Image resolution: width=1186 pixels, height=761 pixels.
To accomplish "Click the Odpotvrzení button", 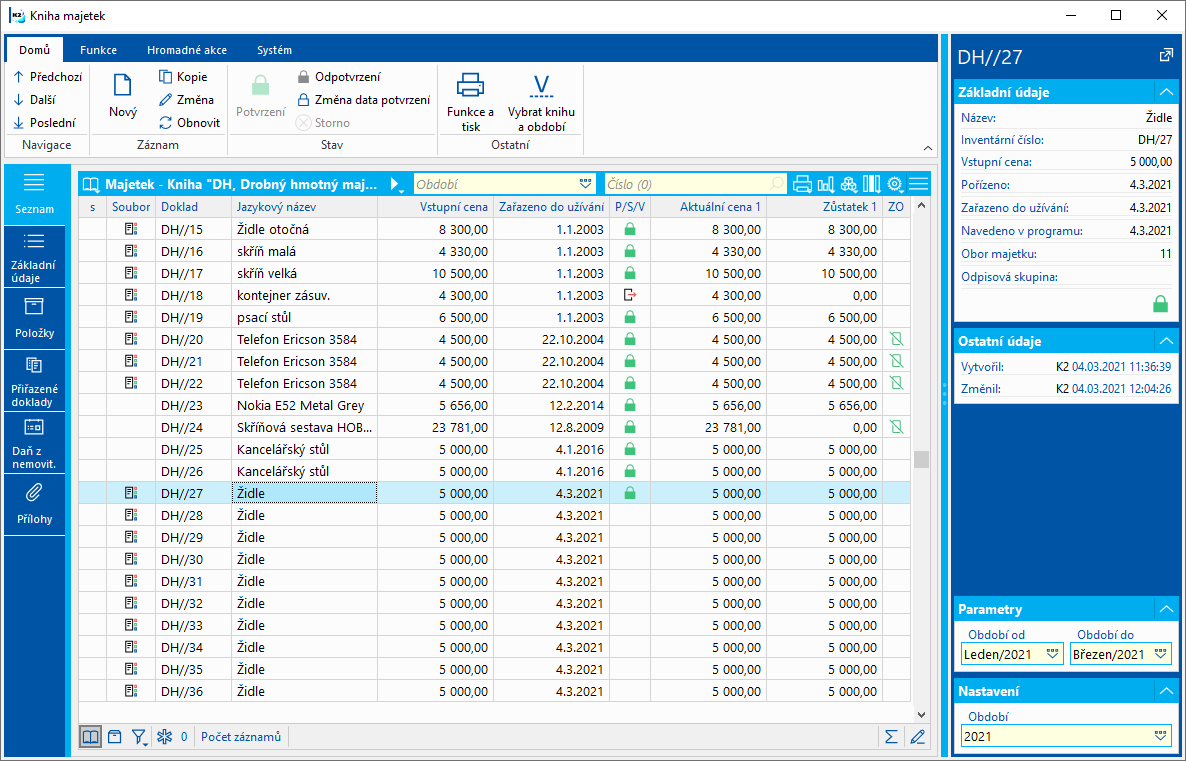I will [338, 77].
